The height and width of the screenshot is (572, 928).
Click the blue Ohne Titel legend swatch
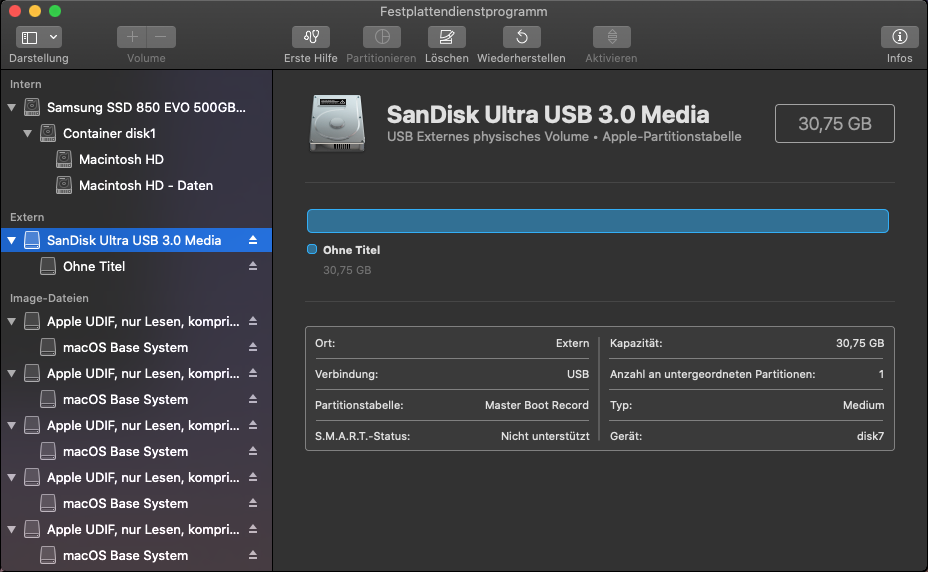[x=312, y=249]
